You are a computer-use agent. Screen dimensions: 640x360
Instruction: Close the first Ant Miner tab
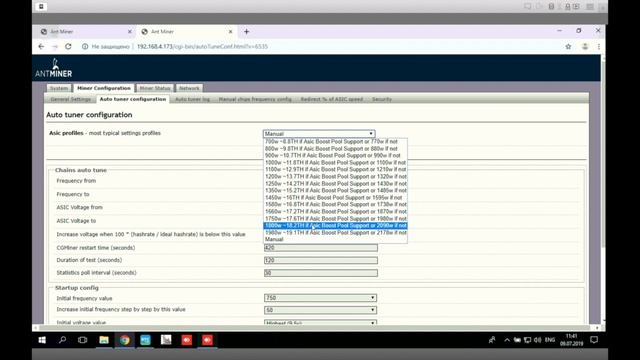coord(130,31)
